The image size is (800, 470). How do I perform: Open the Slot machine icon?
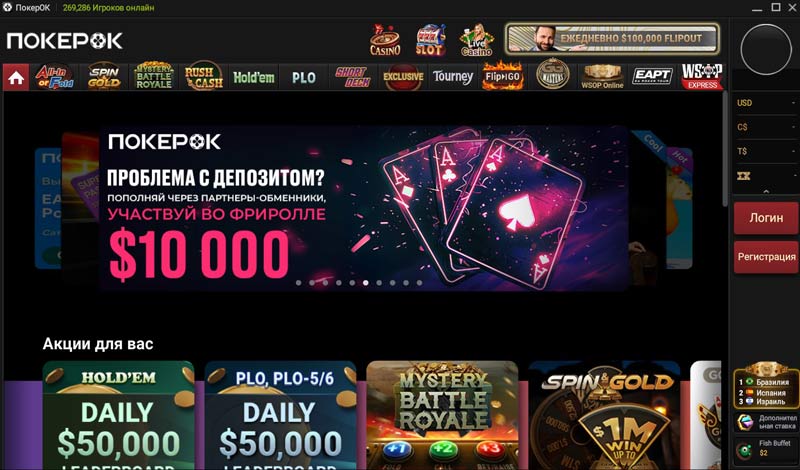tap(430, 40)
